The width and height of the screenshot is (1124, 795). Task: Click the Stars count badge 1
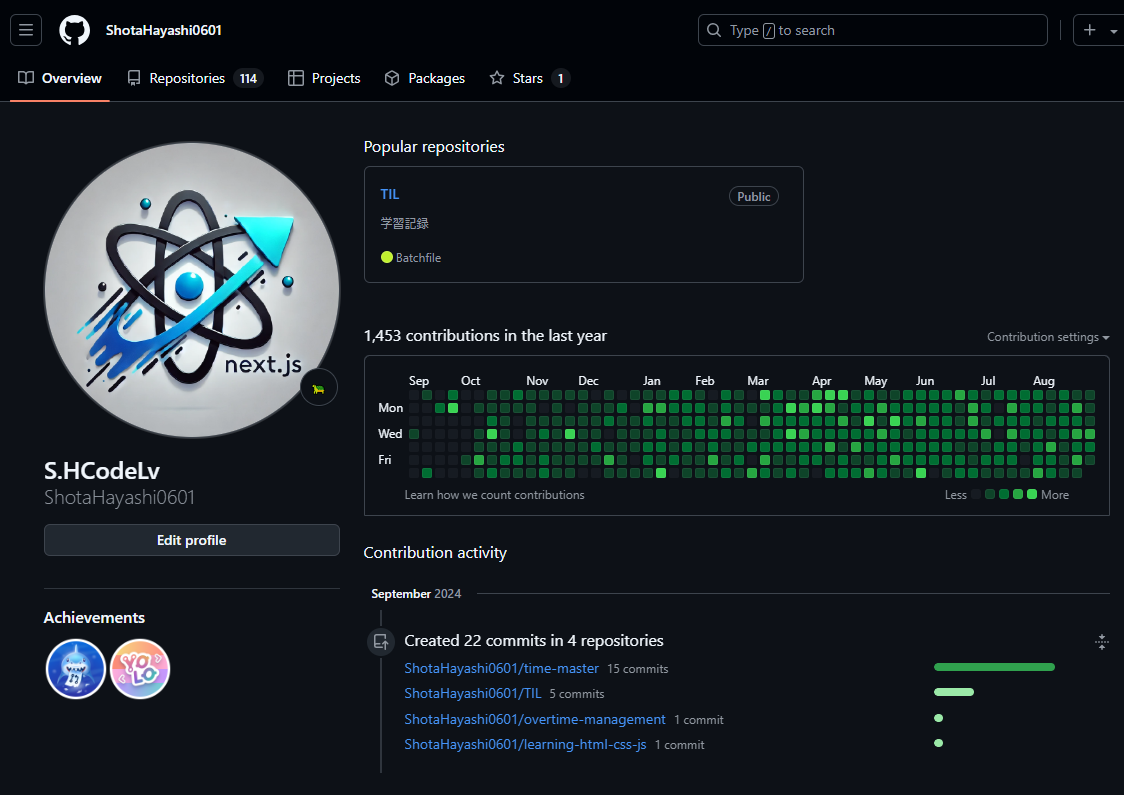coord(561,78)
